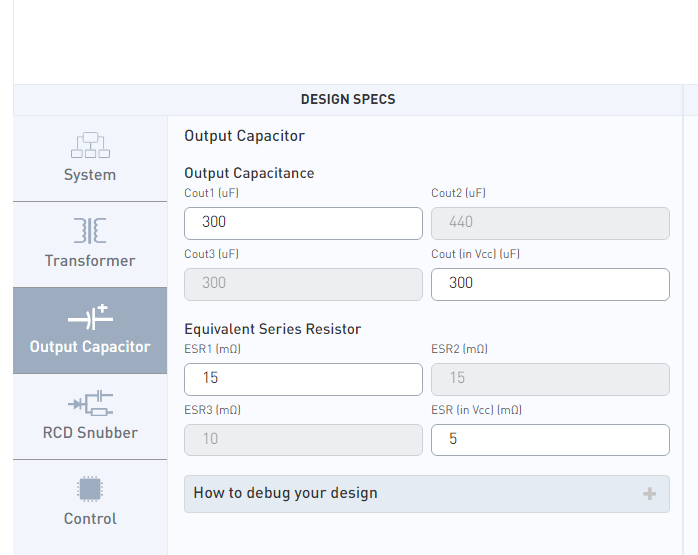Go to RCD Snubber tab label
Screen dimensions: 698x555
point(90,433)
